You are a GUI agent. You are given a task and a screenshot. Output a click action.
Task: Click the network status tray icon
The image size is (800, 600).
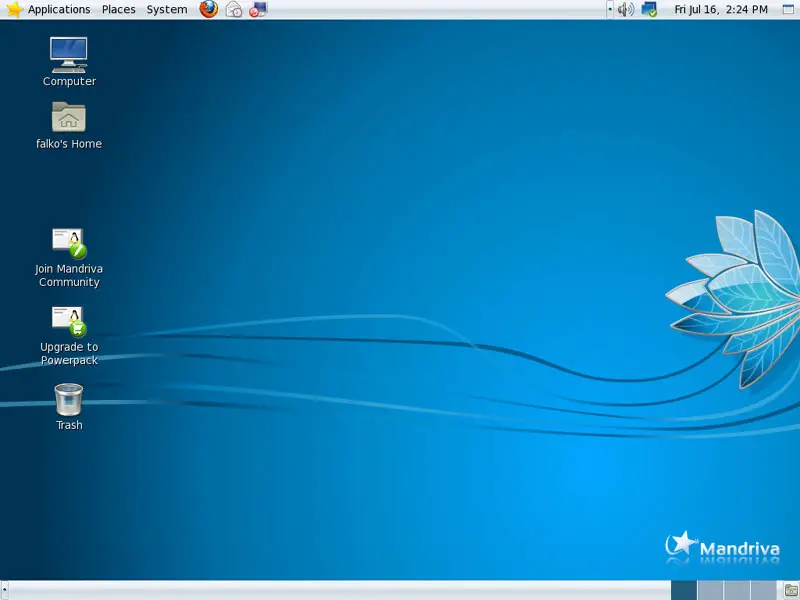(649, 9)
